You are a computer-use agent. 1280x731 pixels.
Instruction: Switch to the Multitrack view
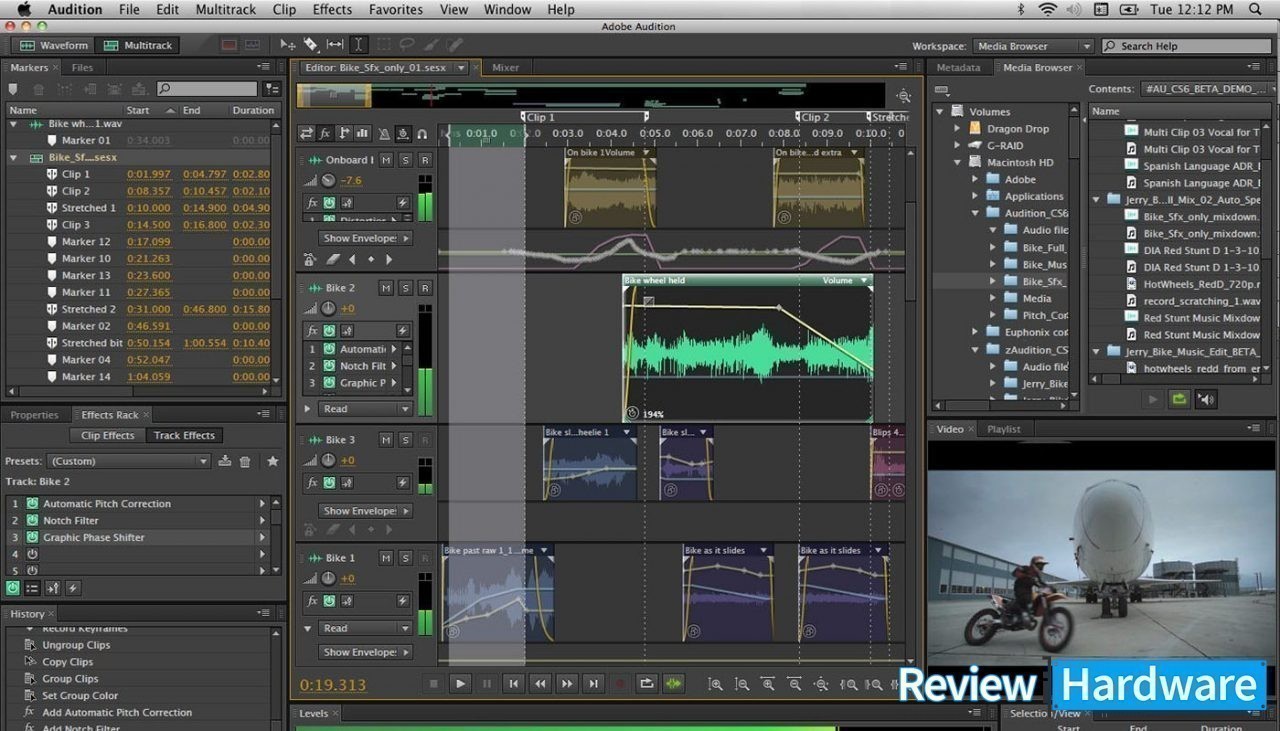[138, 45]
